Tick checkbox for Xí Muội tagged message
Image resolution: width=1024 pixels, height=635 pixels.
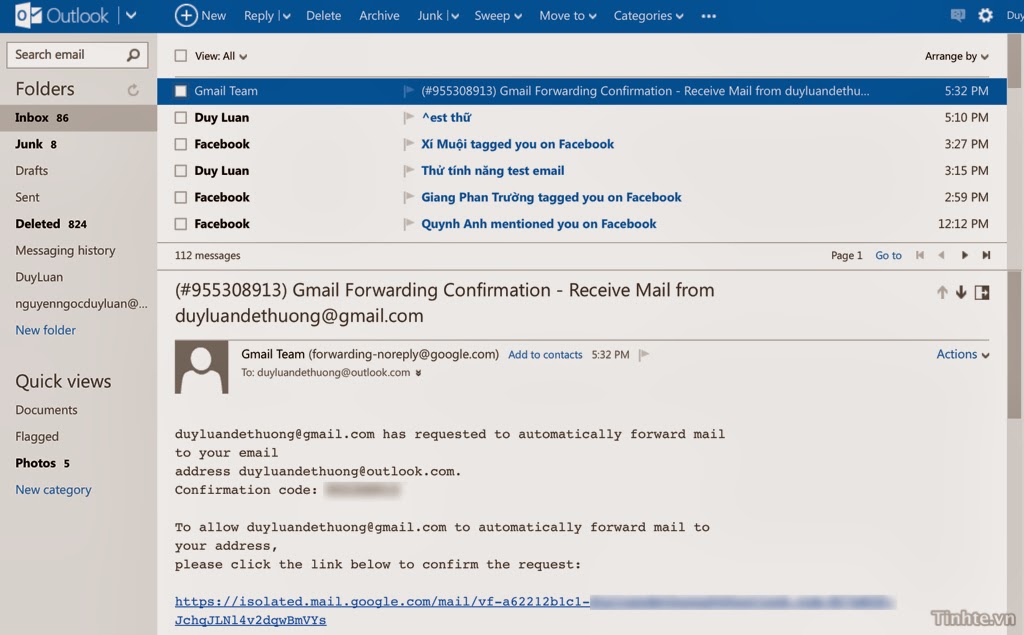coord(180,144)
